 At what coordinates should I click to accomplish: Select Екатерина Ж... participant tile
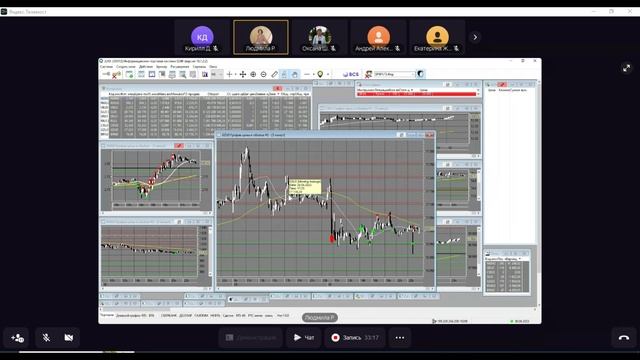[437, 38]
